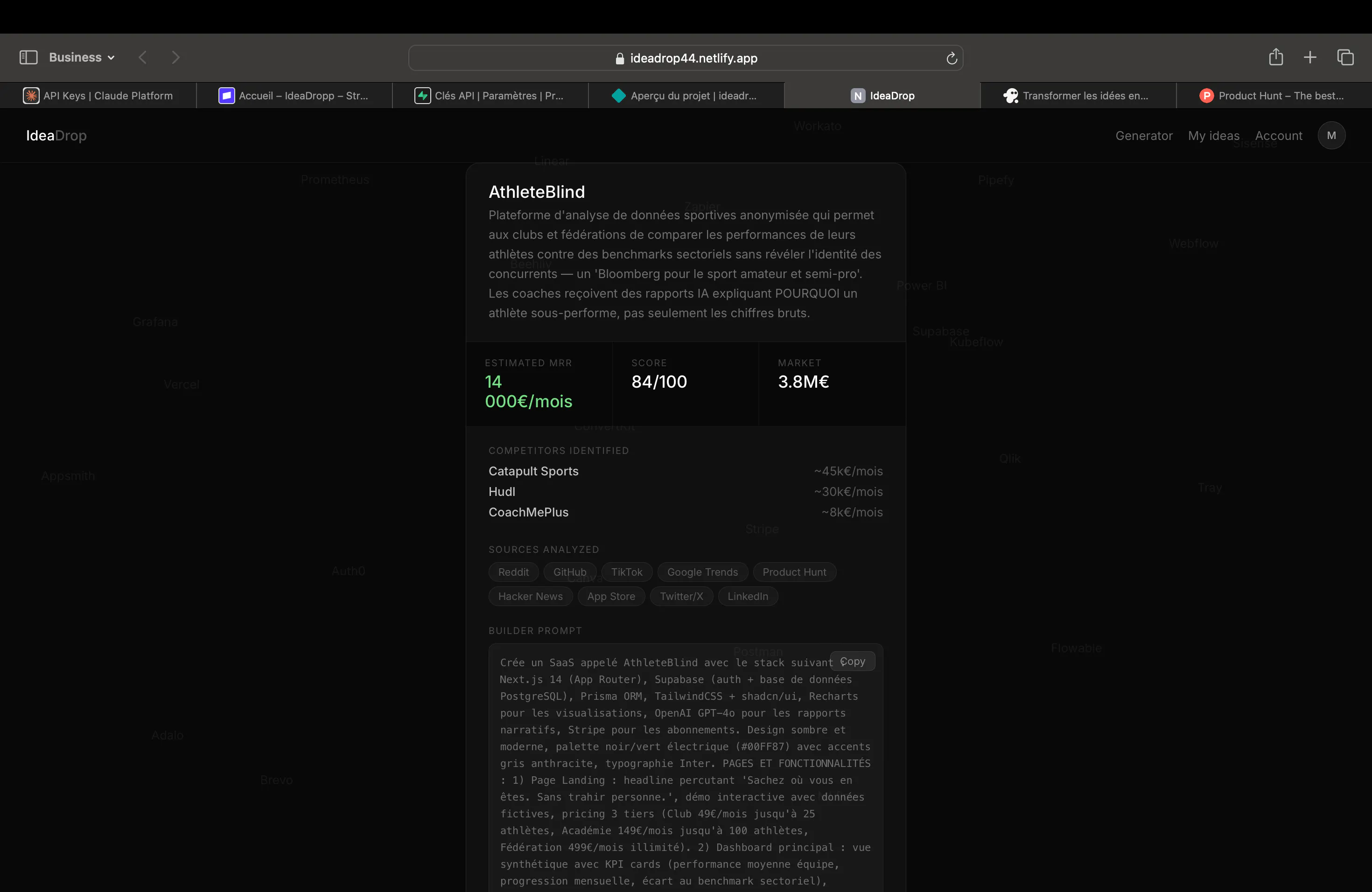This screenshot has width=1372, height=892.
Task: Click the SOURCES ANALYZED heading
Action: pyautogui.click(x=544, y=550)
